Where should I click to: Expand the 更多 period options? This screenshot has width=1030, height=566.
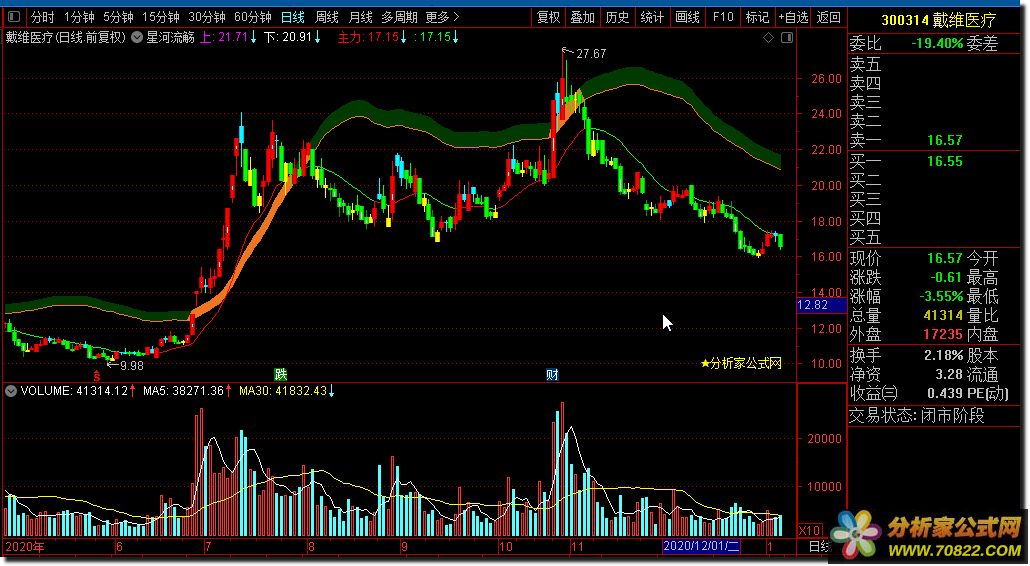[x=442, y=17]
